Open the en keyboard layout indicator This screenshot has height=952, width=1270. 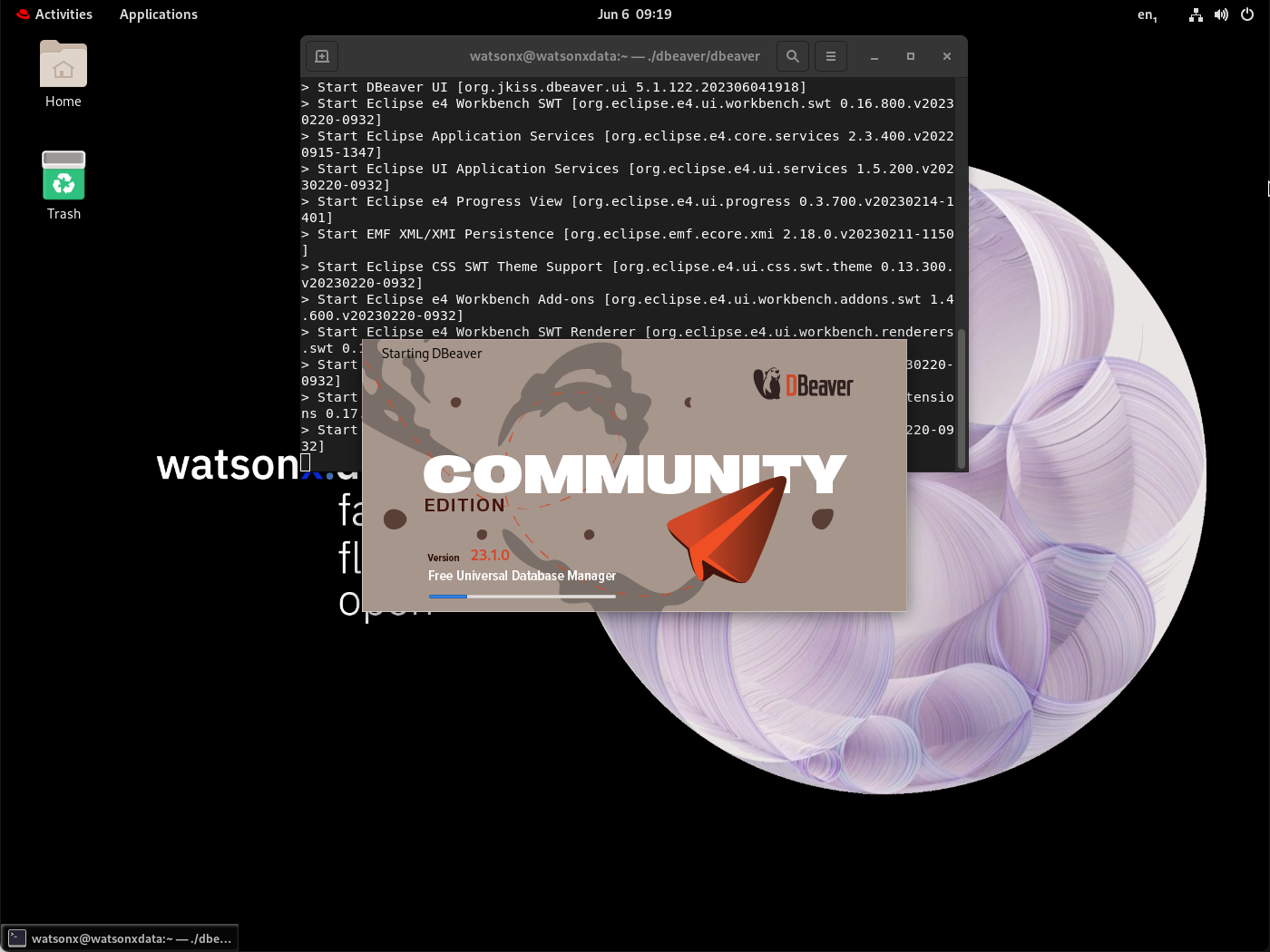pos(1148,15)
